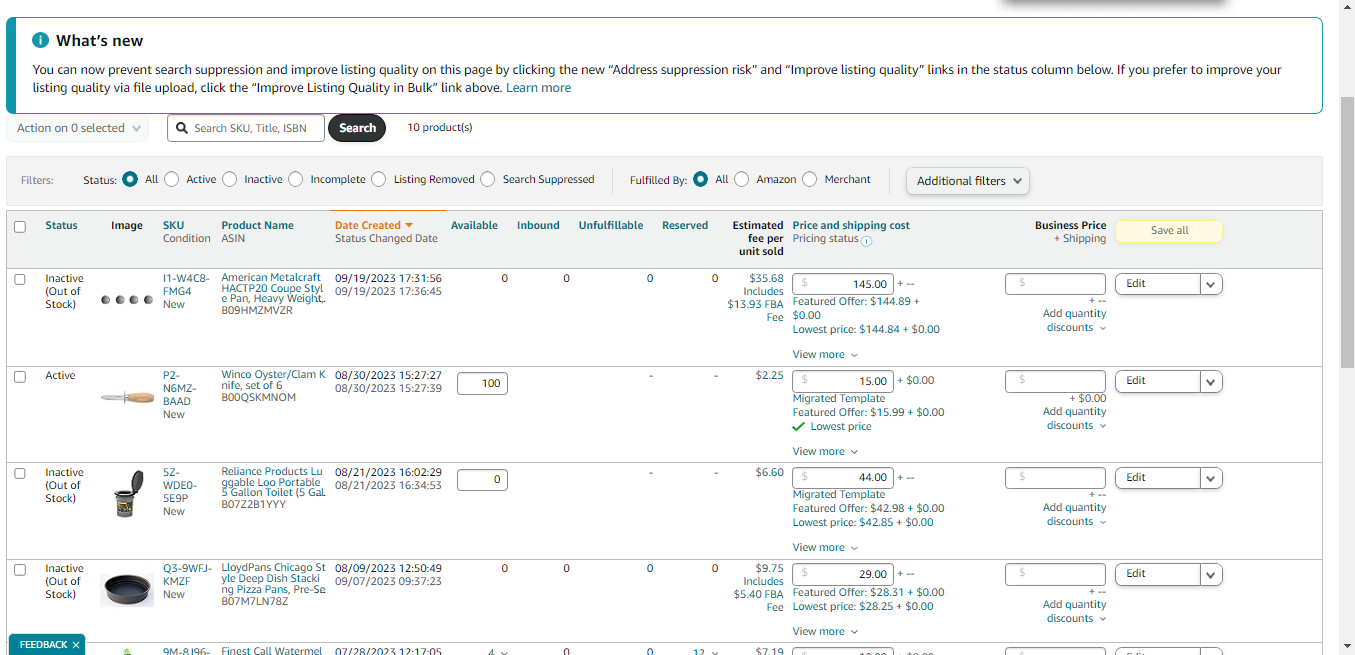This screenshot has width=1355, height=655.
Task: Click the price field showing 145.00
Action: click(843, 284)
